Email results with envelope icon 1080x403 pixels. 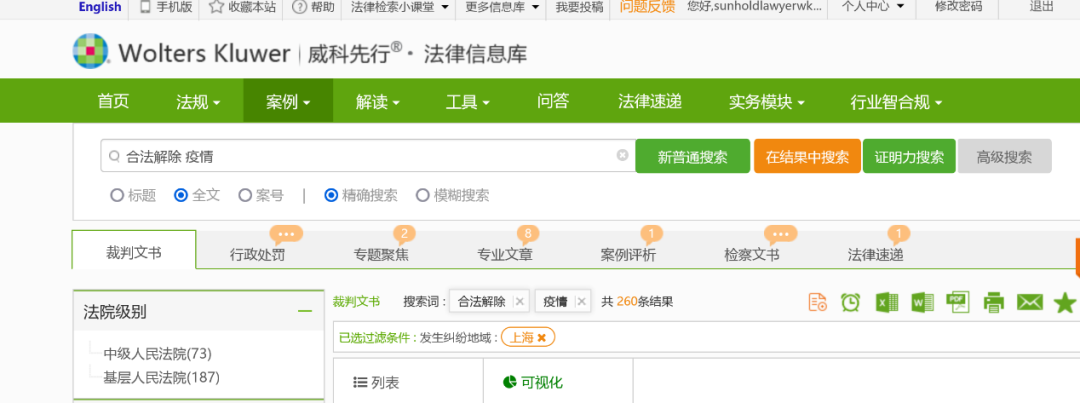(1030, 302)
